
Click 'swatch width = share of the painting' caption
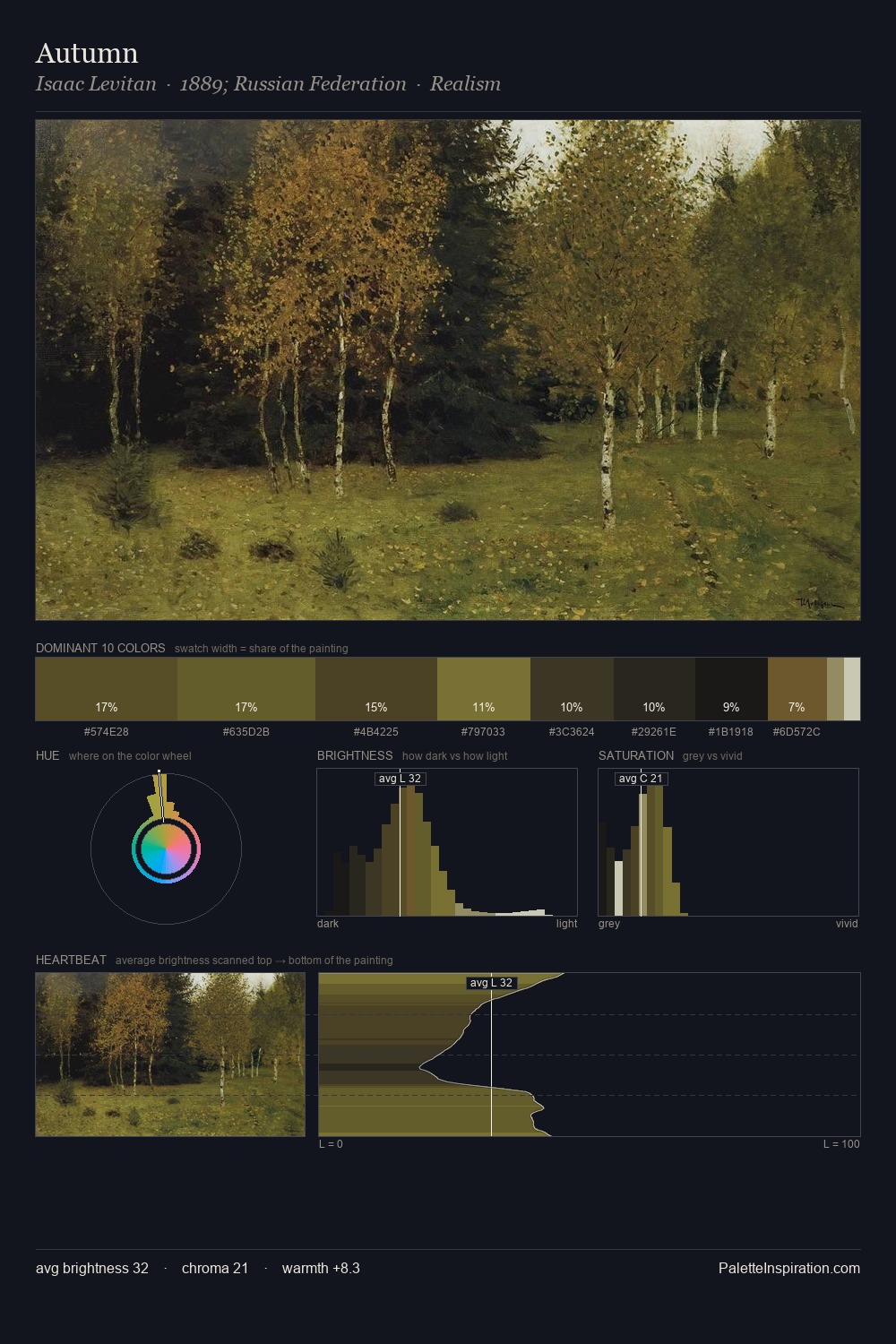262,649
